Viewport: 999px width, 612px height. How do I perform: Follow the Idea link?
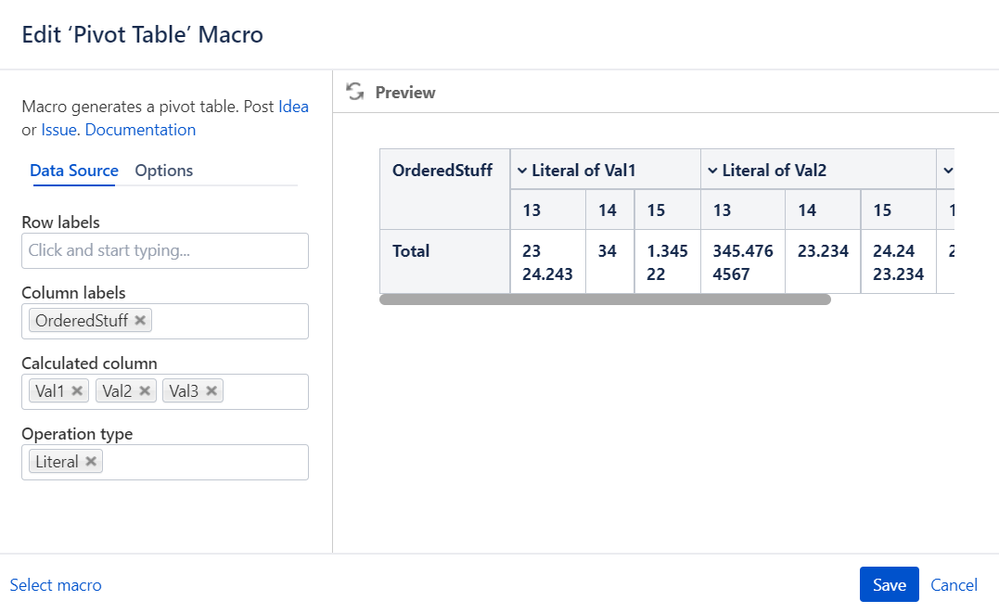[293, 106]
